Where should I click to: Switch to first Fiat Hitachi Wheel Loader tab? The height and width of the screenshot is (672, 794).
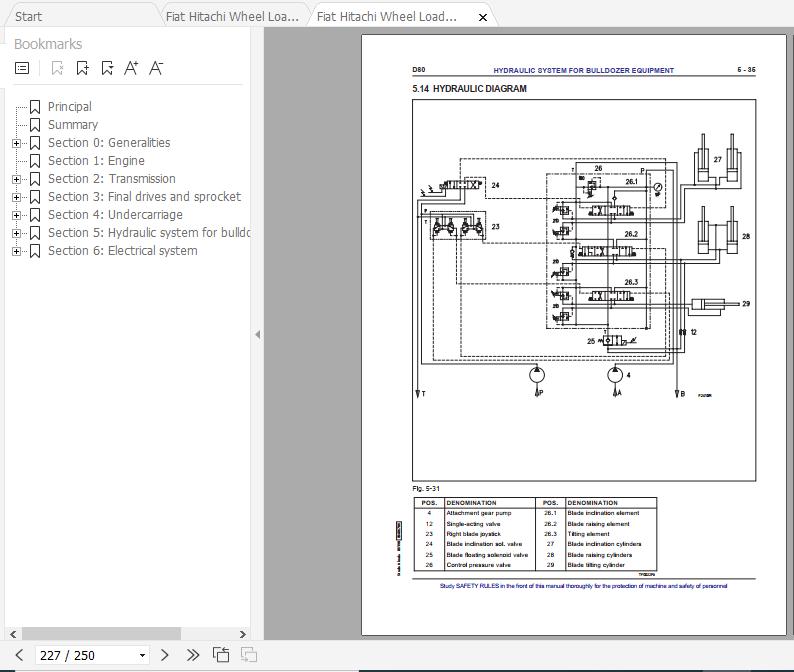231,16
